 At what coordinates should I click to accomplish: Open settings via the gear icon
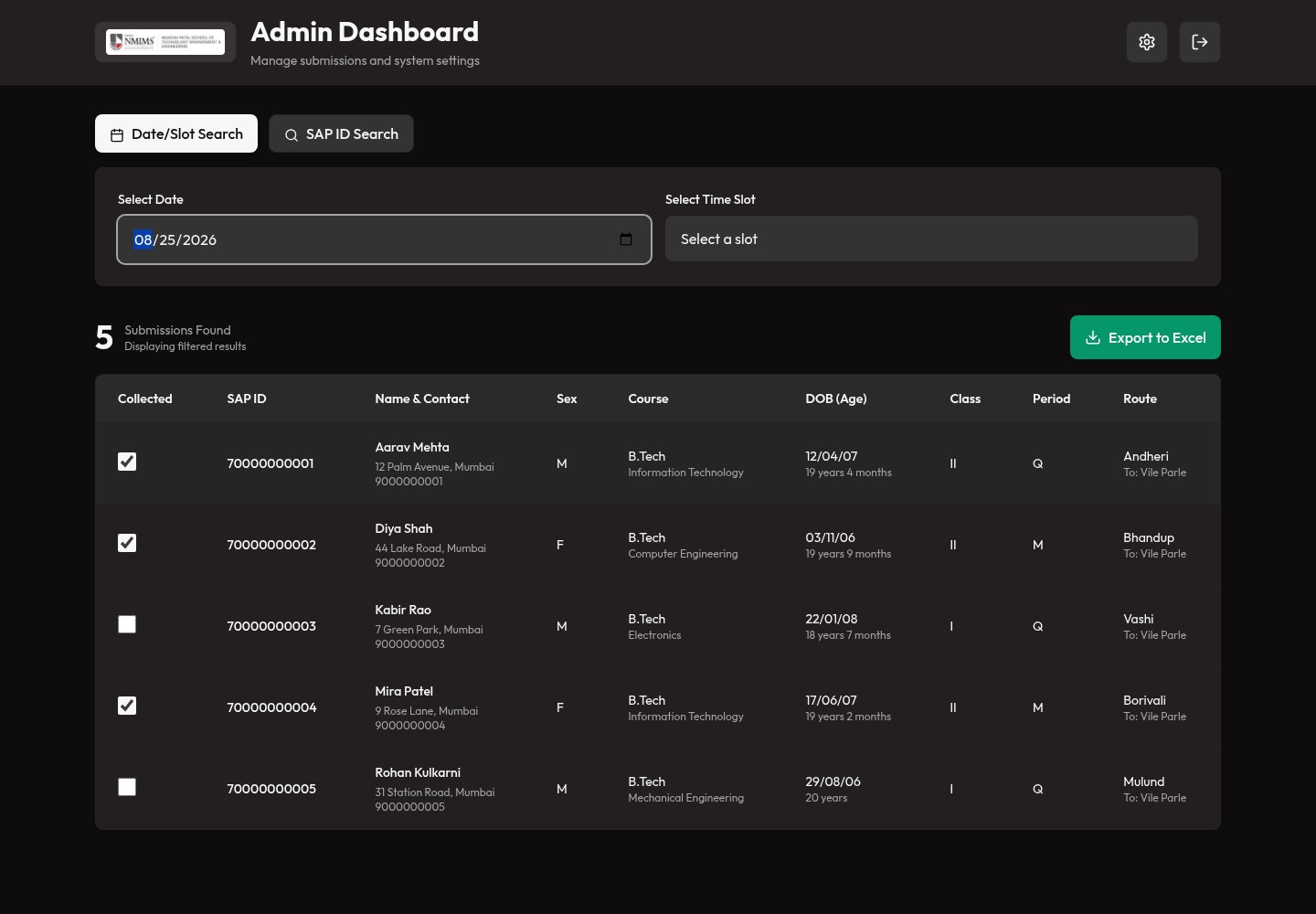tap(1147, 42)
